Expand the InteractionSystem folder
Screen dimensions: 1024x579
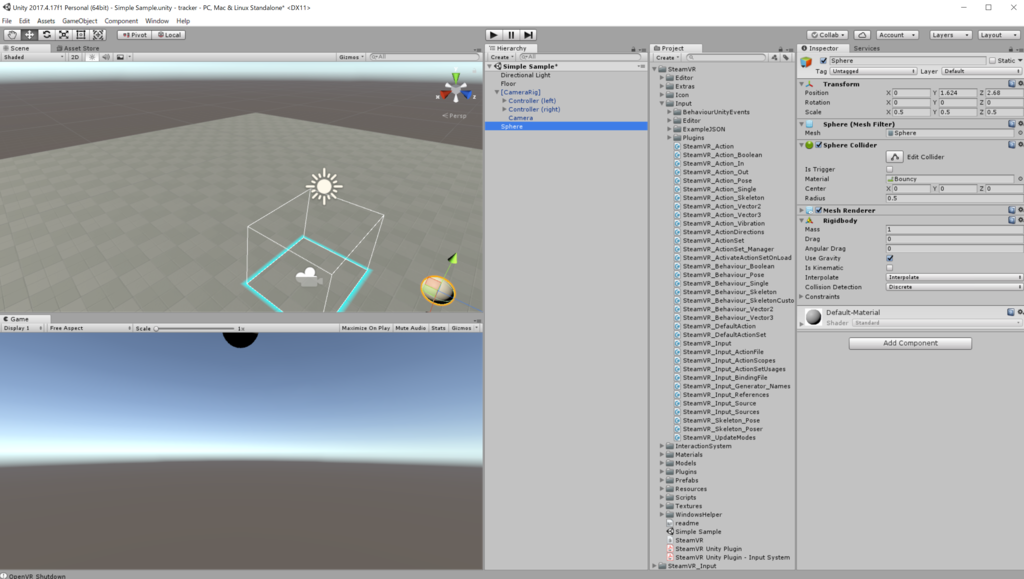click(x=662, y=446)
